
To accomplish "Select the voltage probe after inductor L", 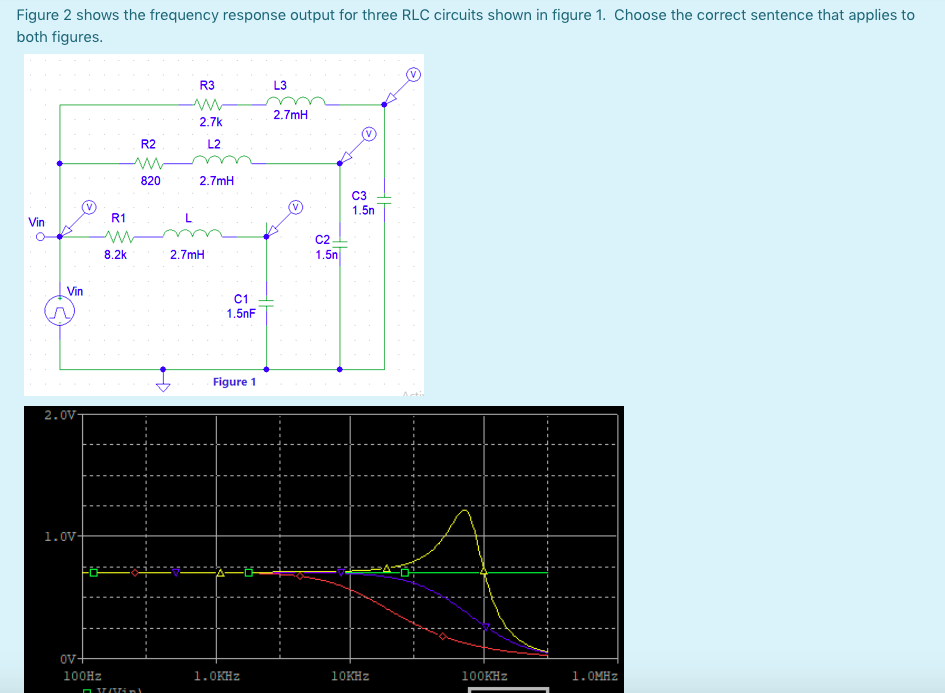I will coord(295,208).
